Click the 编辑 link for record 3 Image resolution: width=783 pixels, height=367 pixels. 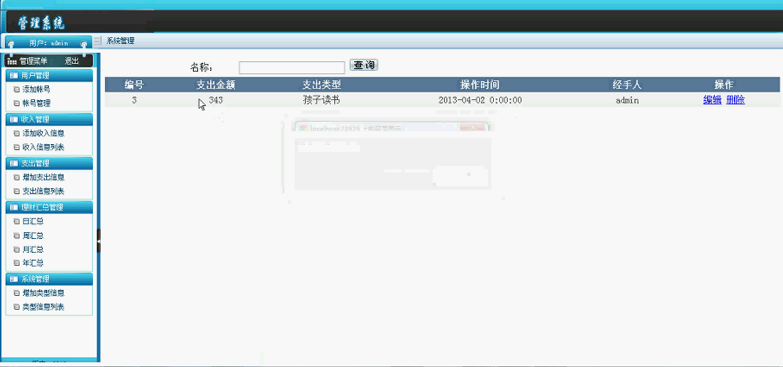(x=712, y=100)
